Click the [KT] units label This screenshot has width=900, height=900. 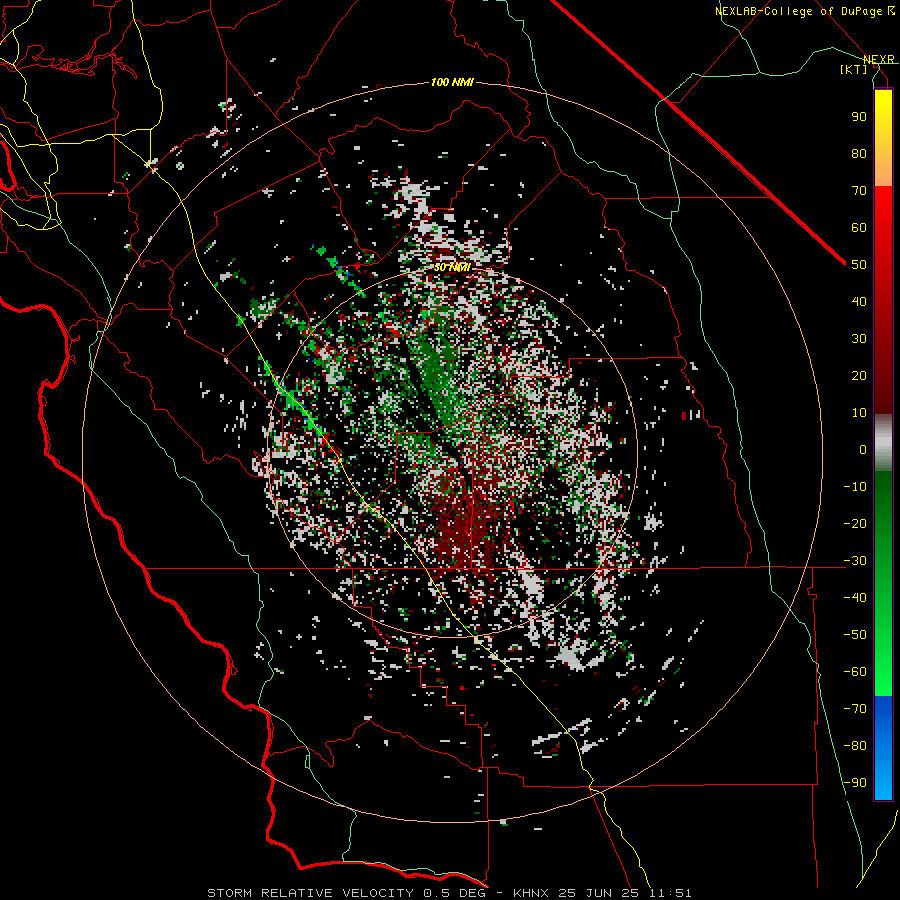click(x=854, y=69)
